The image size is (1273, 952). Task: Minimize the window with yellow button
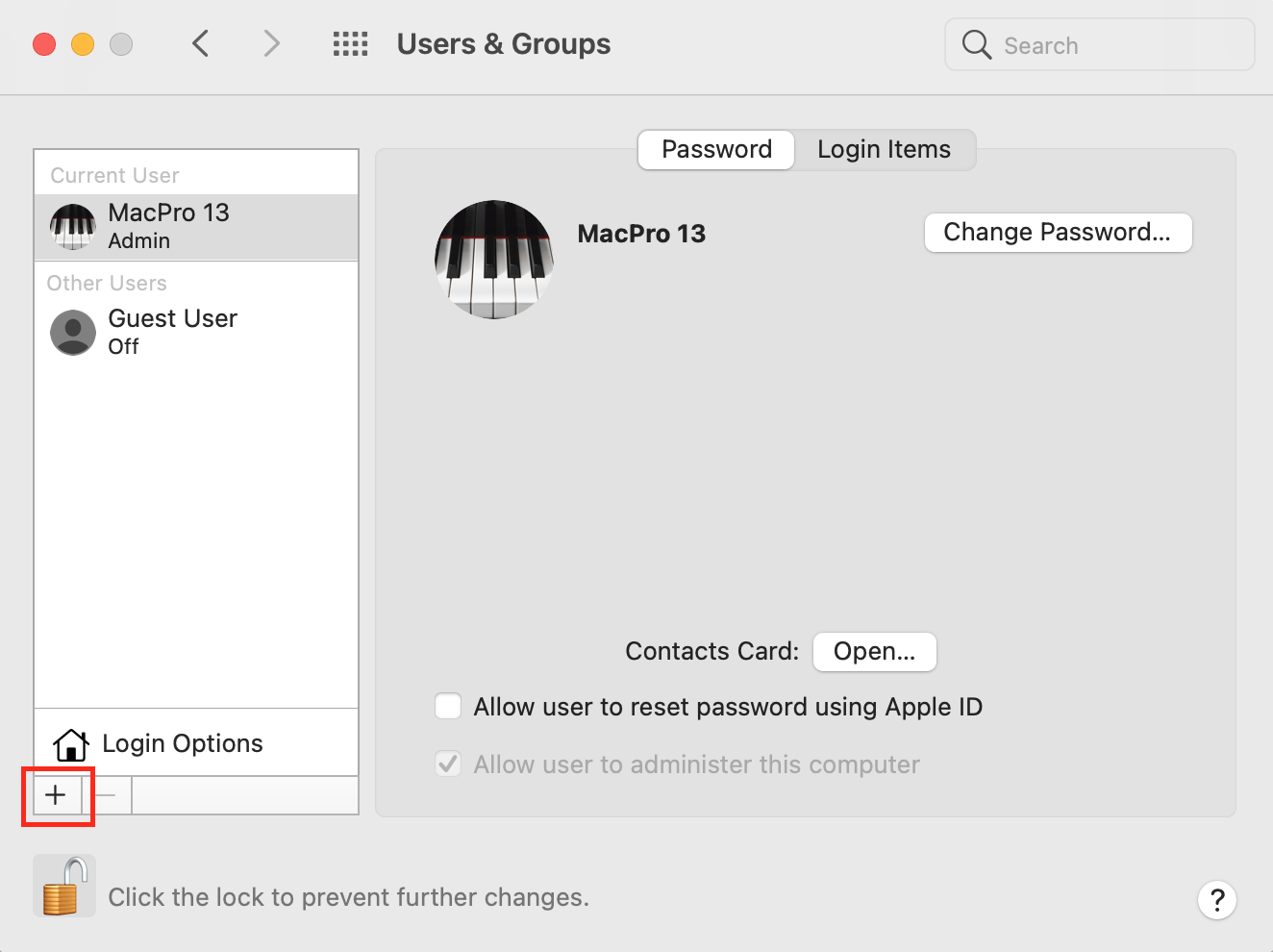[x=83, y=44]
